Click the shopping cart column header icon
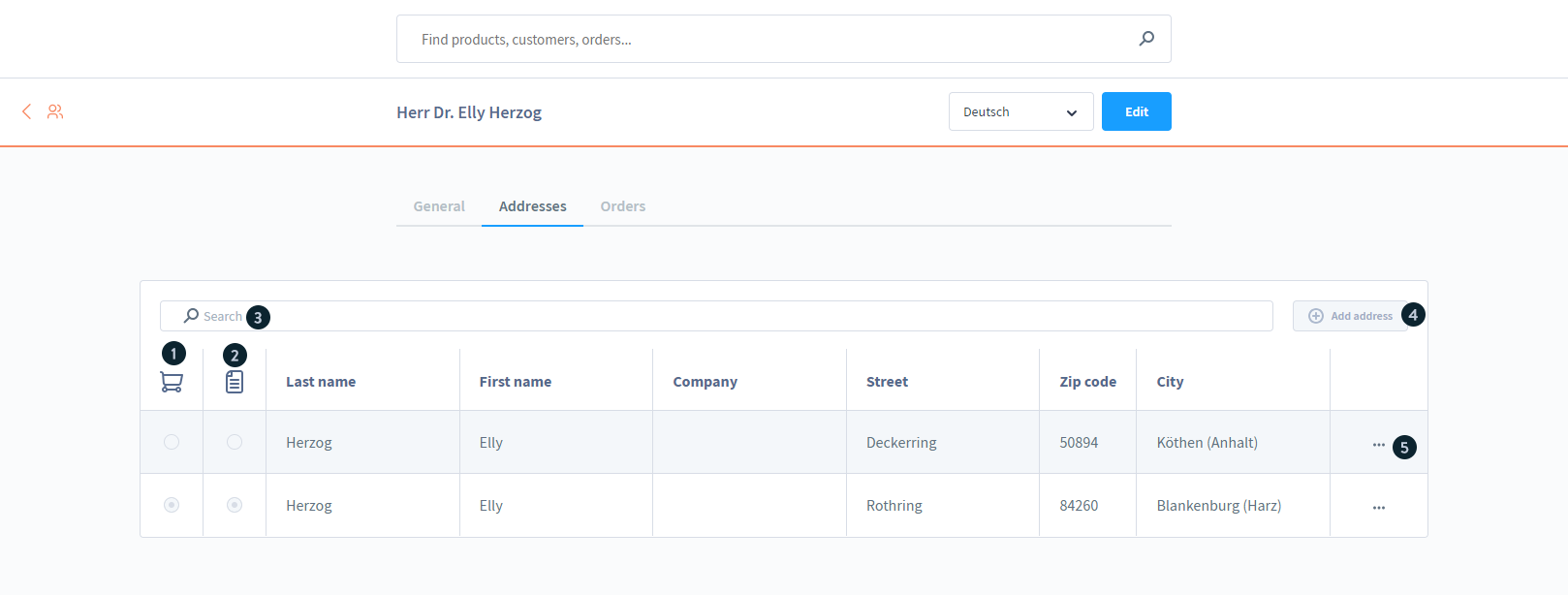This screenshot has width=1568, height=595. [172, 382]
